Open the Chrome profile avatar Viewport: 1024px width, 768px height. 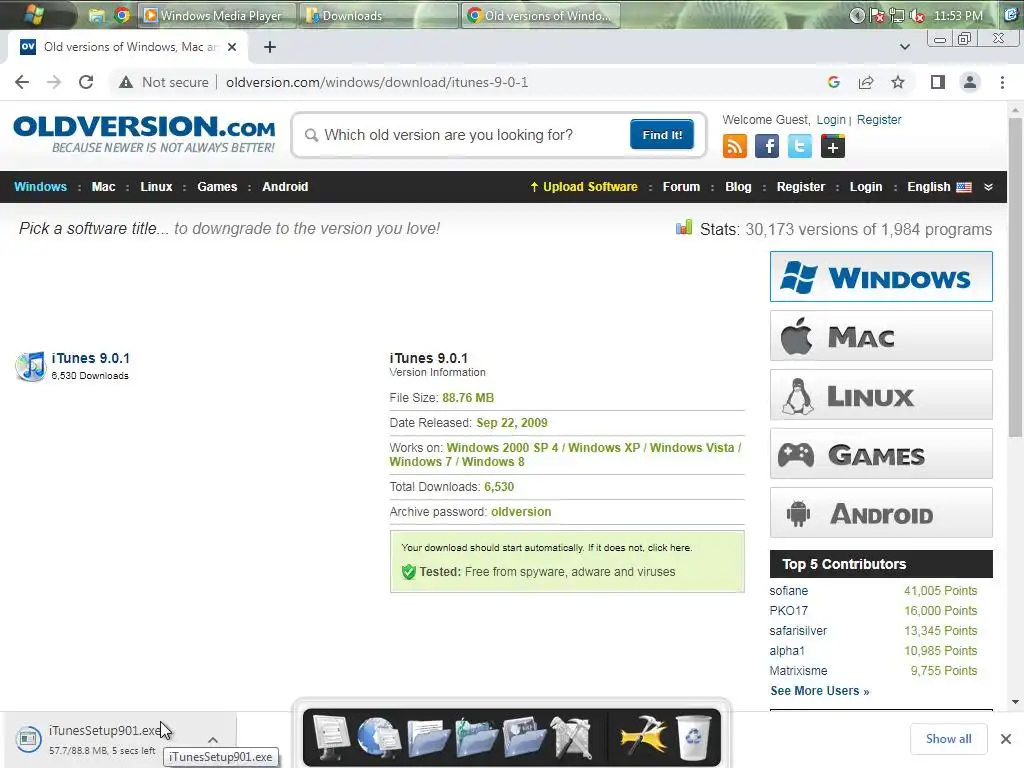click(x=970, y=82)
